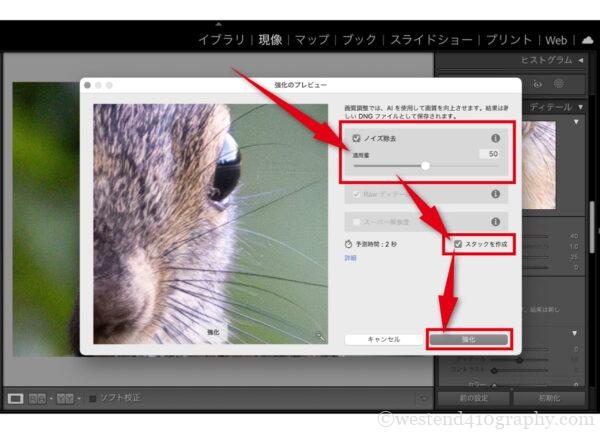The width and height of the screenshot is (600, 434).
Task: Switch to the マップ module
Action: [x=310, y=40]
